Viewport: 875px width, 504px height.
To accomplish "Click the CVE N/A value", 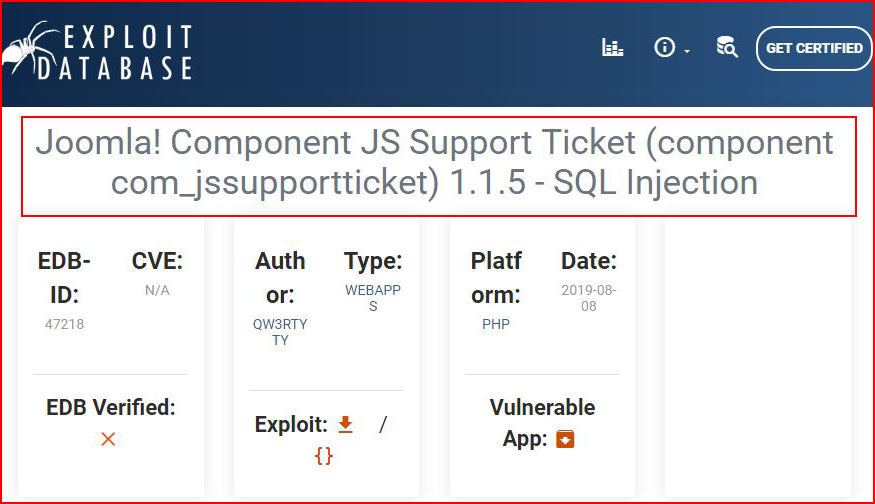I will (x=157, y=290).
